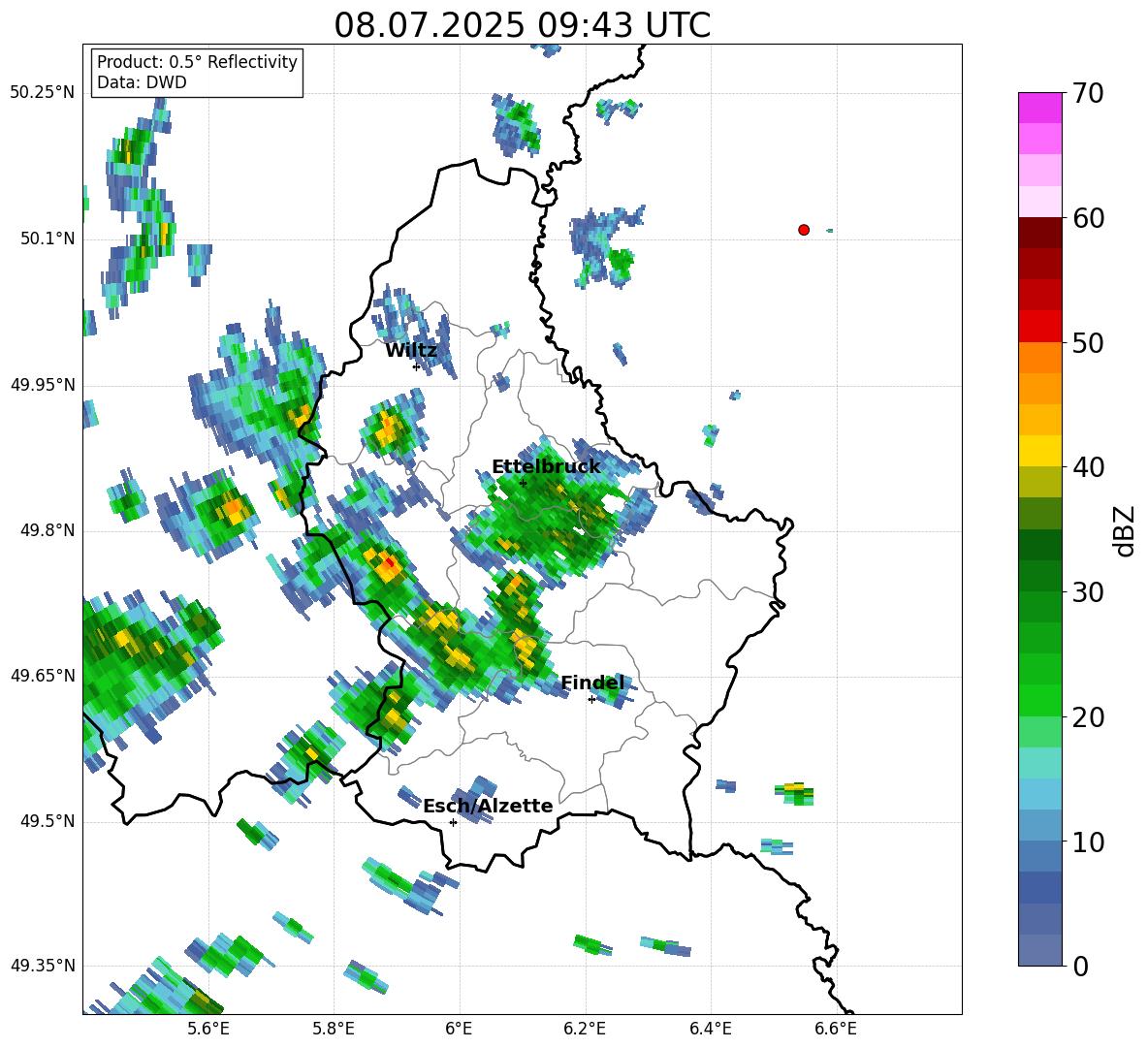
Task: Click 'Product: 0.5° Reflectivity' legend text
Action: pyautogui.click(x=197, y=62)
